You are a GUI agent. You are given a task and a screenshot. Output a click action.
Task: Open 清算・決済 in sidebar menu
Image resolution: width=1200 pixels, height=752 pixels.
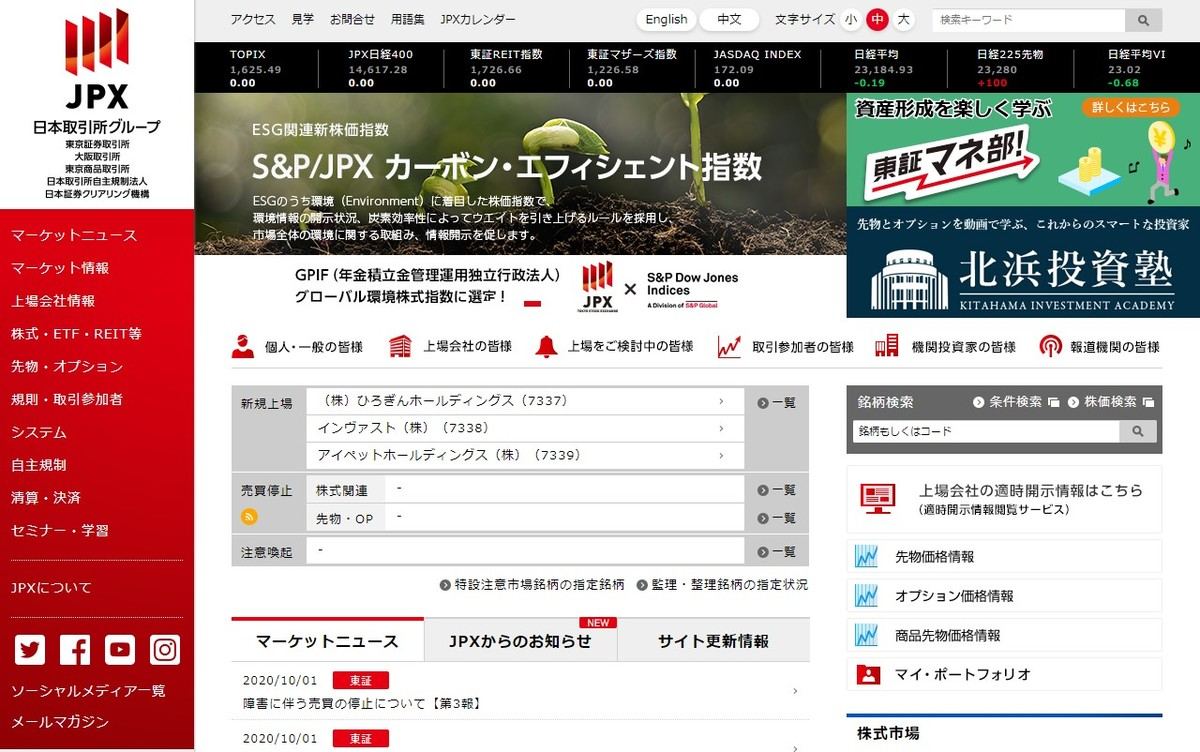(46, 497)
